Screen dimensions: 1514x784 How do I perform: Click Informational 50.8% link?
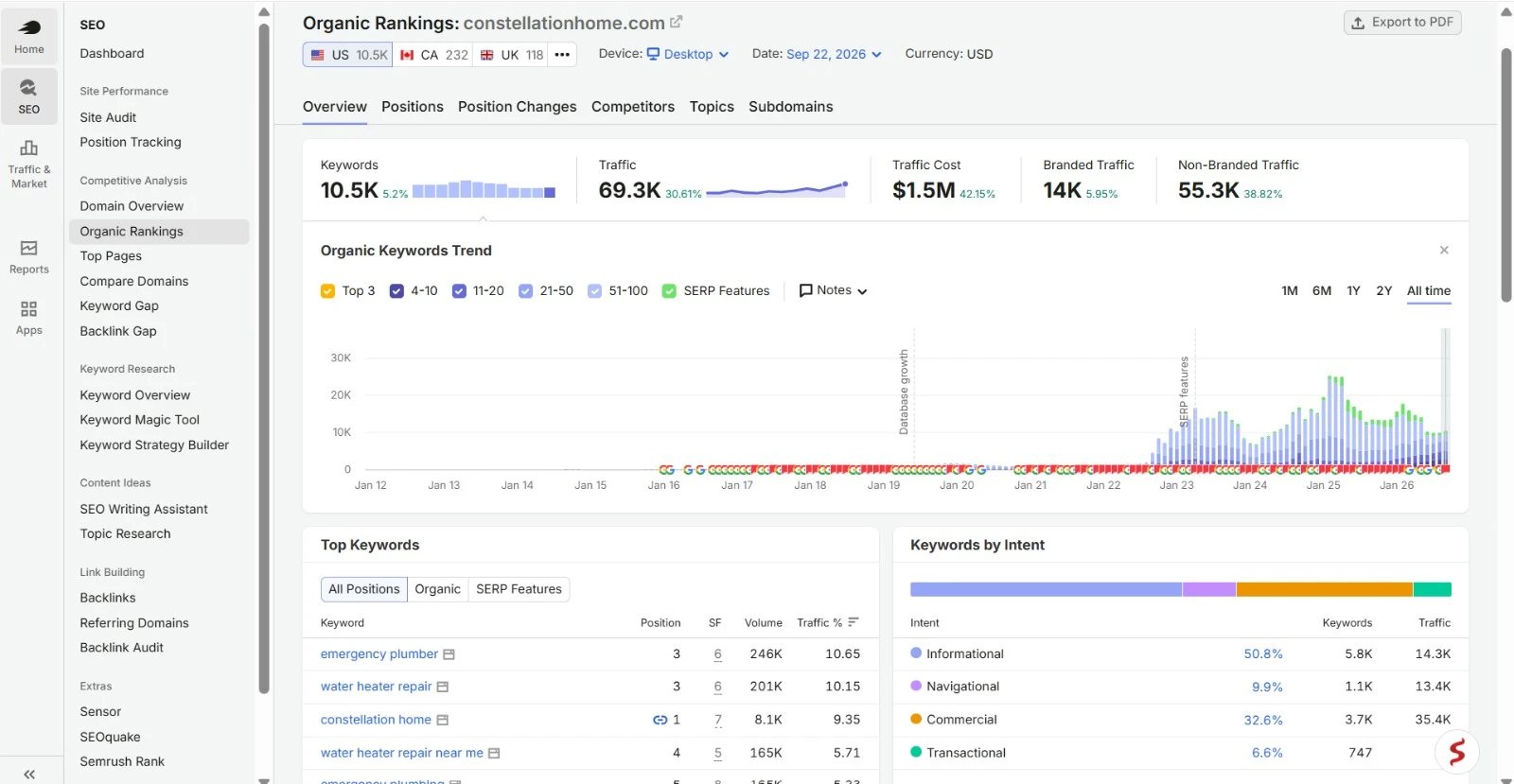pyautogui.click(x=1263, y=654)
